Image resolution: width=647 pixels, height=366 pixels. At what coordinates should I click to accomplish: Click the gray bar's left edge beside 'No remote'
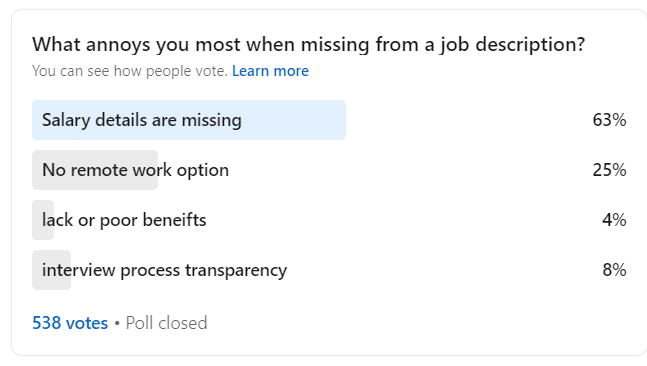tap(37, 170)
